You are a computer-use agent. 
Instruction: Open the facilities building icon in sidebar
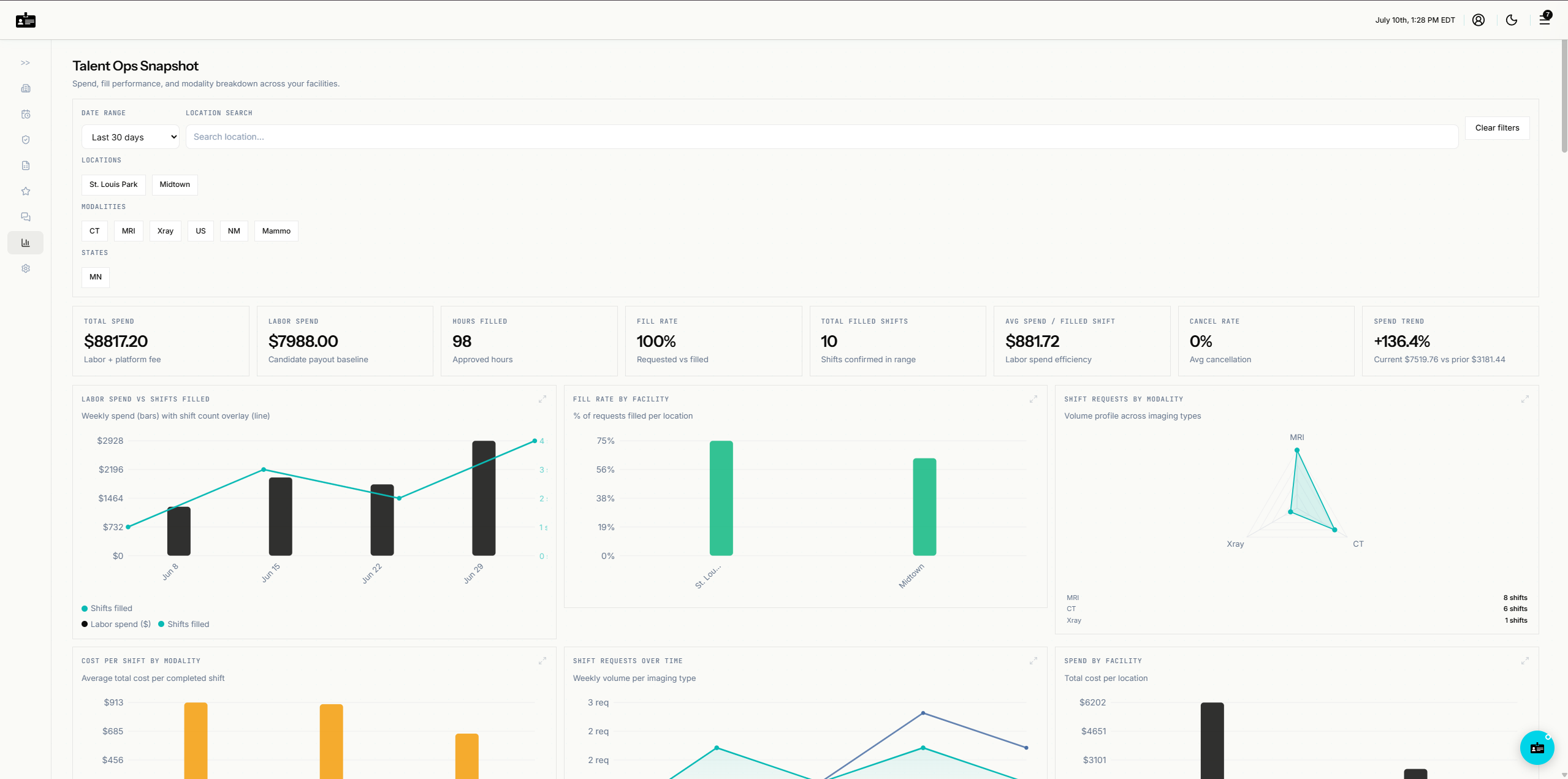point(25,88)
